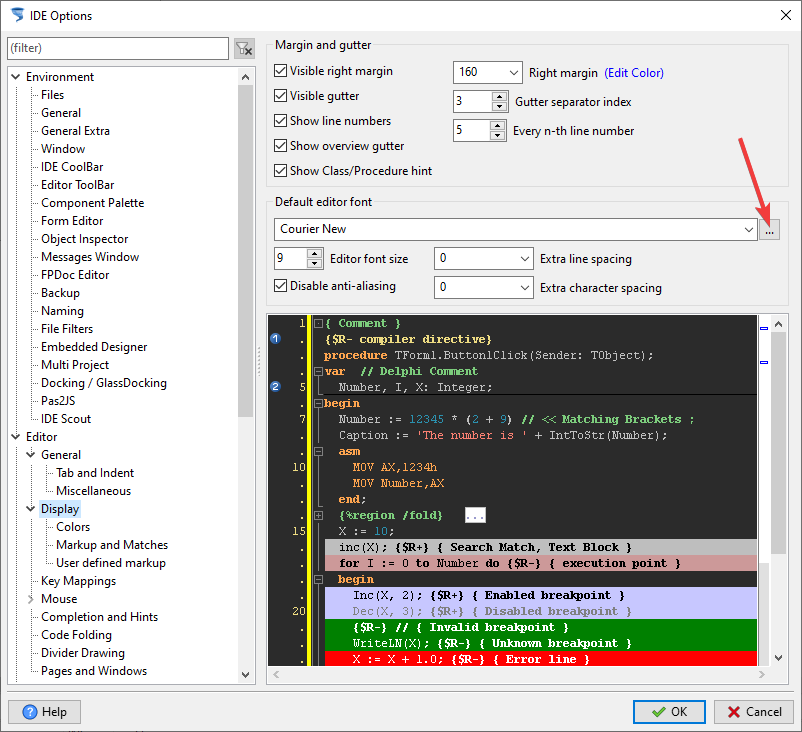Click the Help button
The height and width of the screenshot is (732, 802).
coord(44,712)
